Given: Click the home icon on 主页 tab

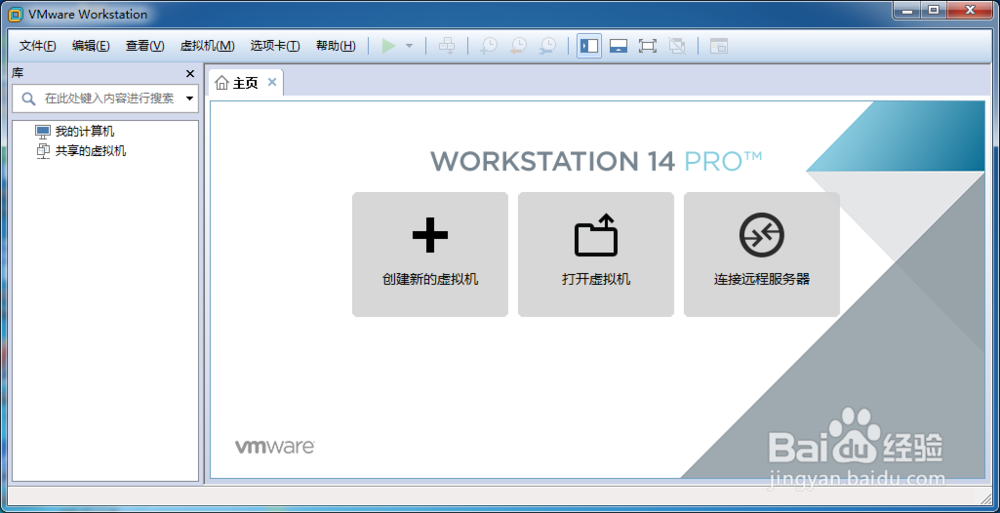Looking at the screenshot, I should [x=221, y=83].
